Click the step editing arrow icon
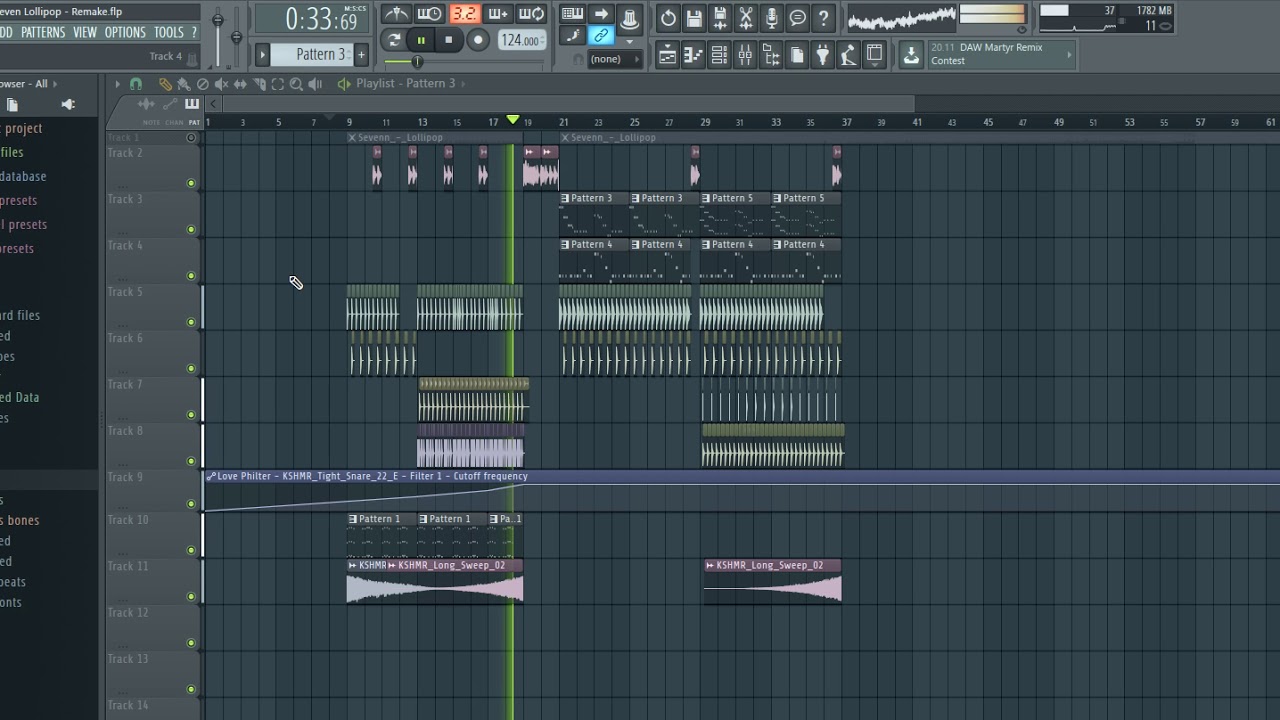This screenshot has width=1280, height=720. coord(601,14)
